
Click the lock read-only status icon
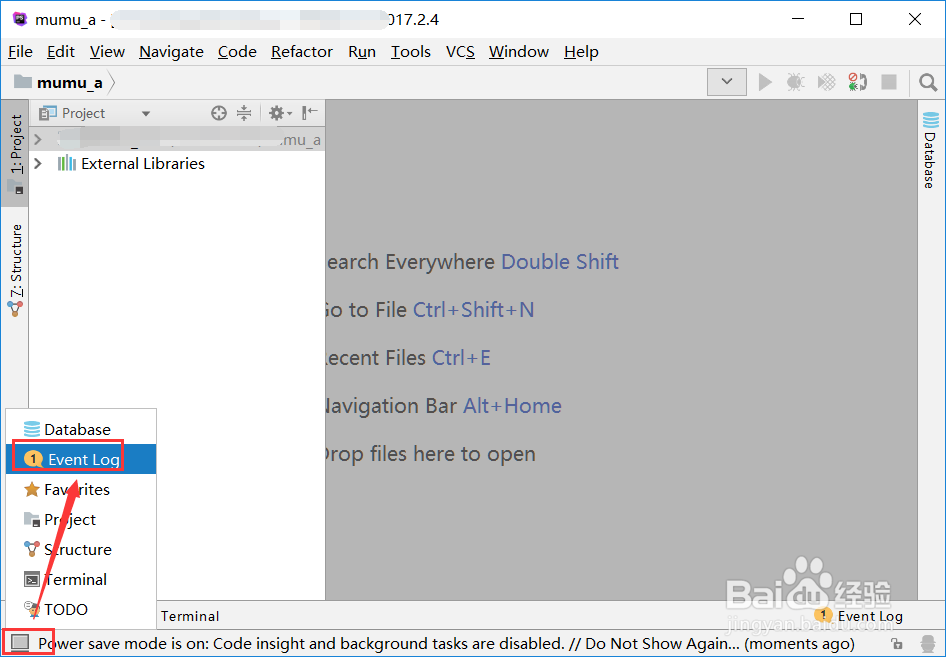[x=897, y=644]
